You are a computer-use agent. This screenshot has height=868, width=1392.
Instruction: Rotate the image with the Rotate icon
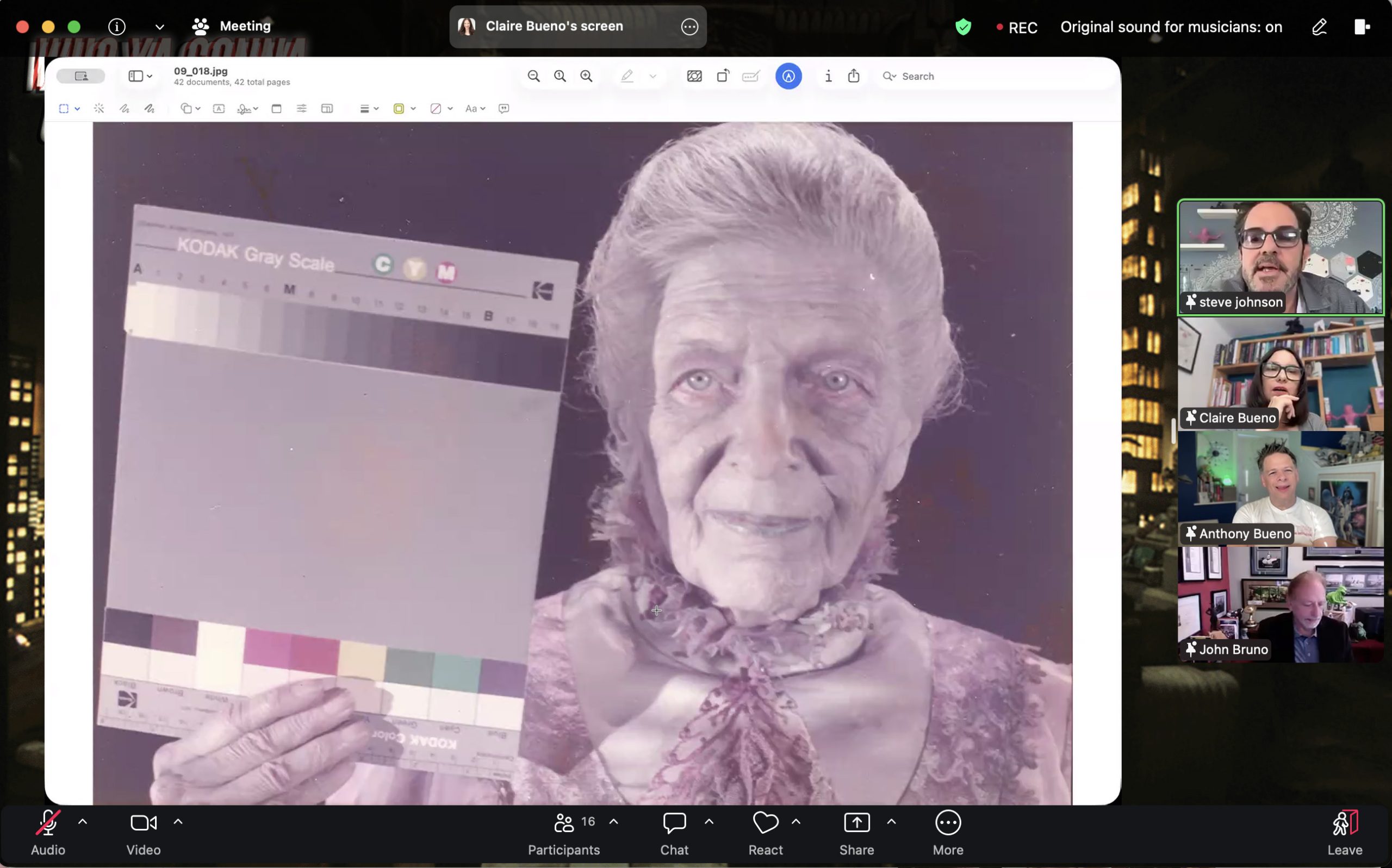(x=723, y=76)
